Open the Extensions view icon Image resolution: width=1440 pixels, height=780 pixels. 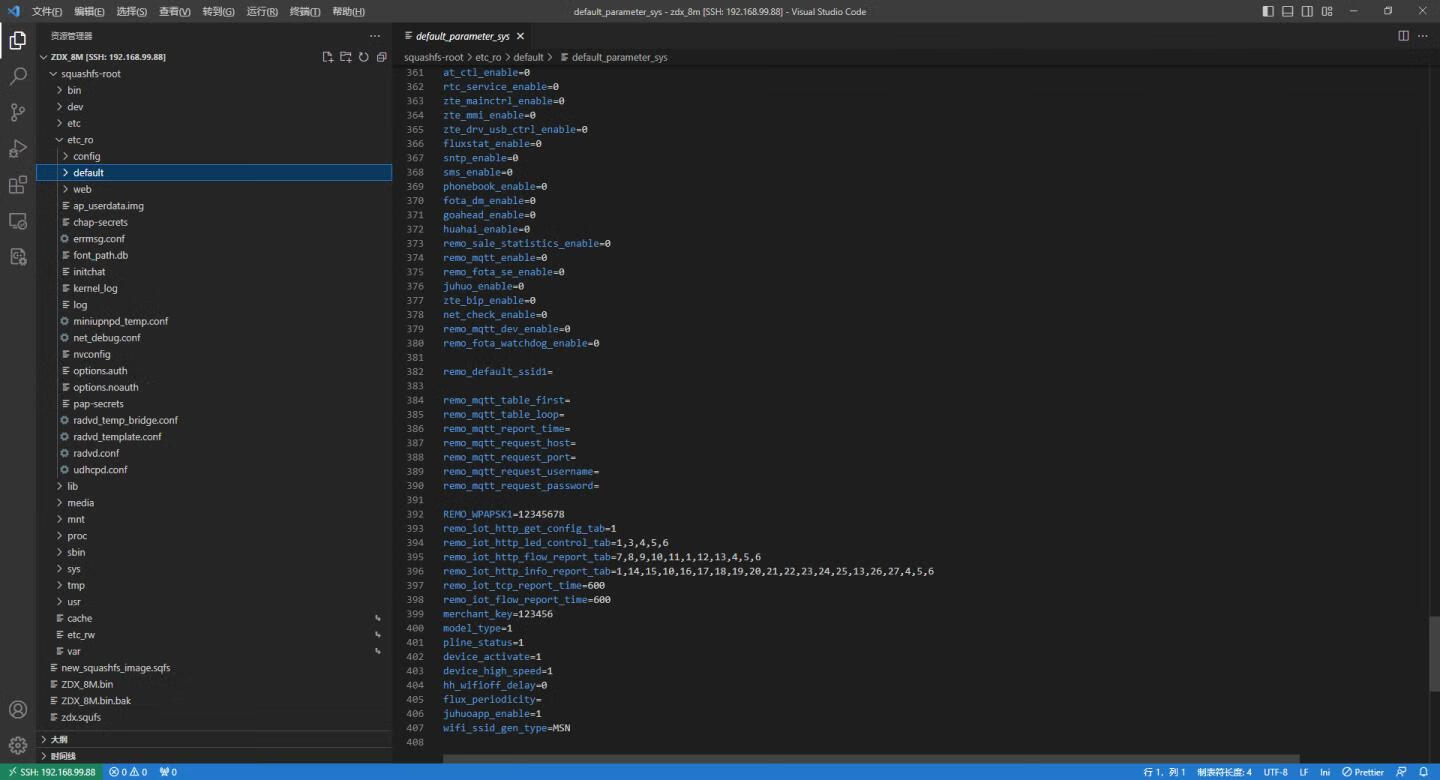coord(17,185)
